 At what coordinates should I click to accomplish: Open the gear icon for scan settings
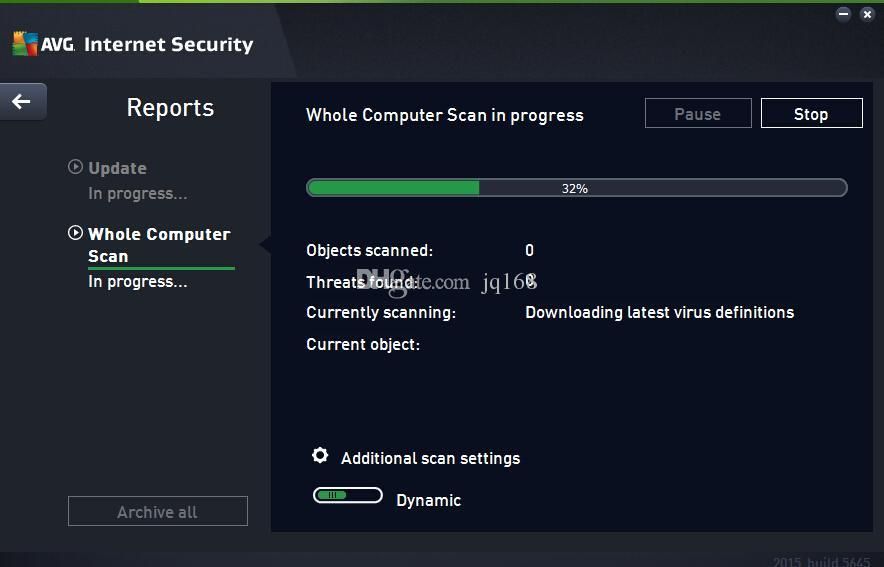pyautogui.click(x=320, y=455)
